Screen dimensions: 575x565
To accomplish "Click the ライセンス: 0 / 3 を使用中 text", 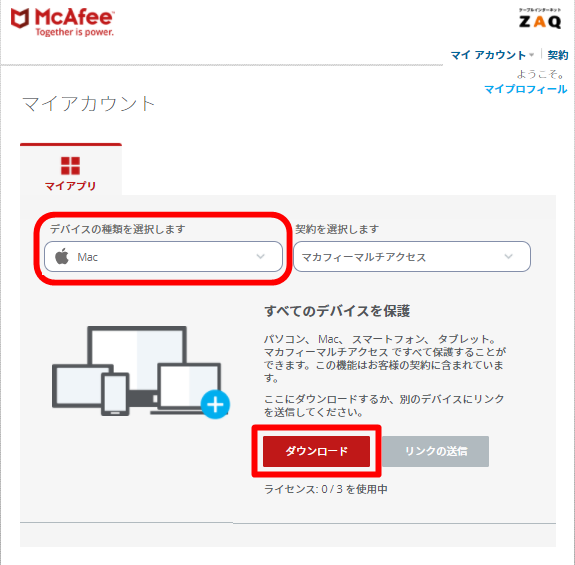I will 326,489.
